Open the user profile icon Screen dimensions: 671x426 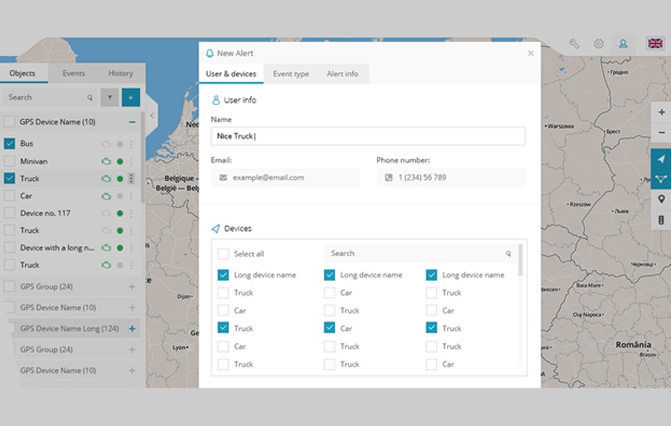click(x=624, y=44)
